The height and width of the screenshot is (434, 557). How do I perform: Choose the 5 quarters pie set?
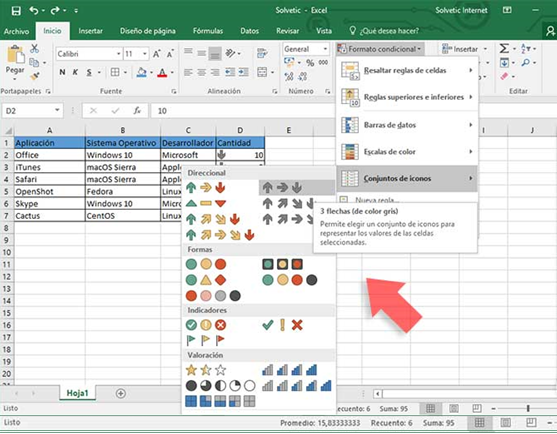click(220, 386)
